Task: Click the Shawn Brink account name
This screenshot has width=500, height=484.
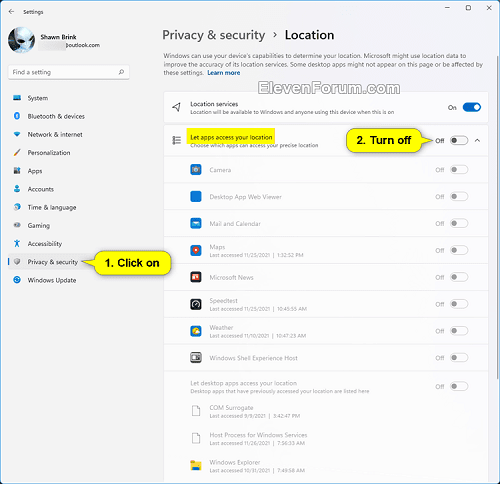Action: (x=58, y=37)
